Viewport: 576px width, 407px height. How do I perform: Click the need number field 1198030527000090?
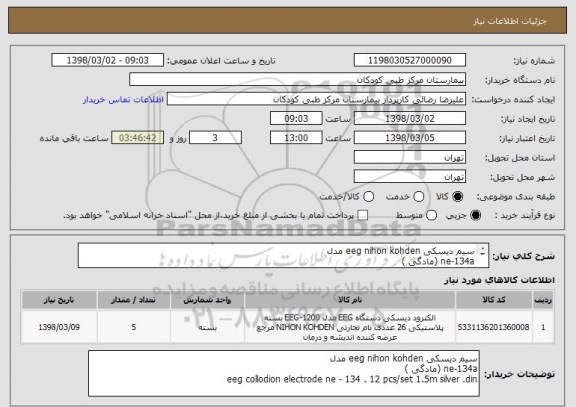pos(410,60)
